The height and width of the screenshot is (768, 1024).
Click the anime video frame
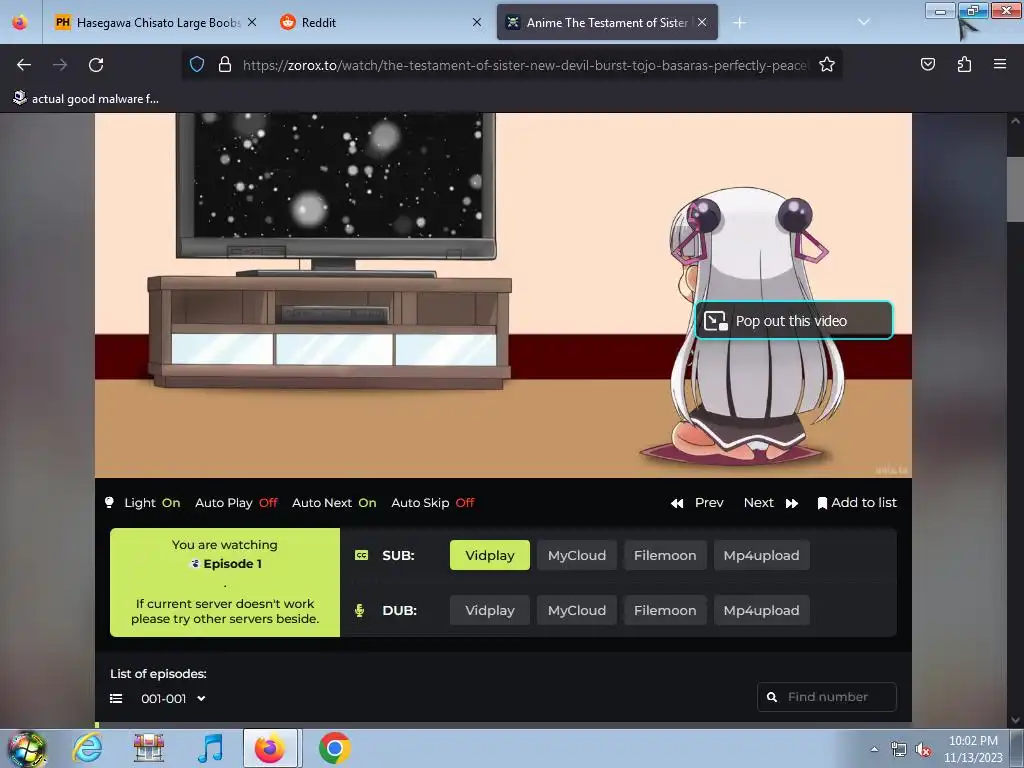pyautogui.click(x=503, y=295)
